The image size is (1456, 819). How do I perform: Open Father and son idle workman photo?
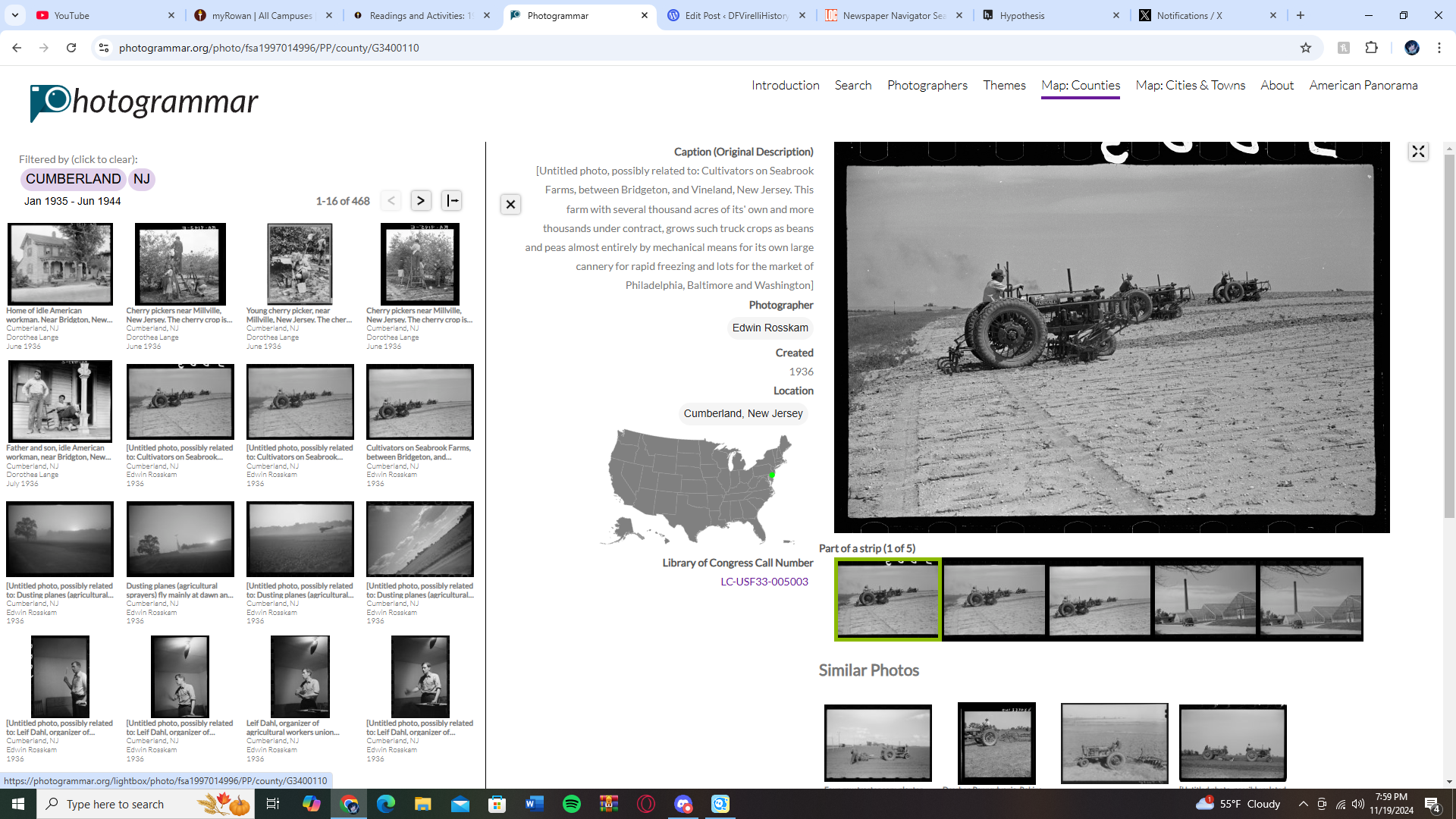(60, 401)
